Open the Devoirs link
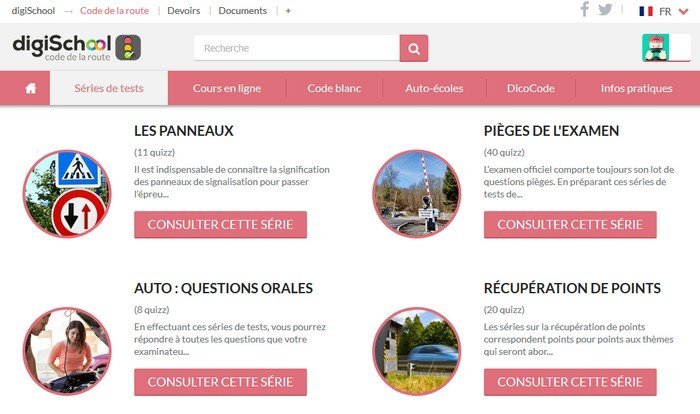The height and width of the screenshot is (414, 700). [x=183, y=11]
